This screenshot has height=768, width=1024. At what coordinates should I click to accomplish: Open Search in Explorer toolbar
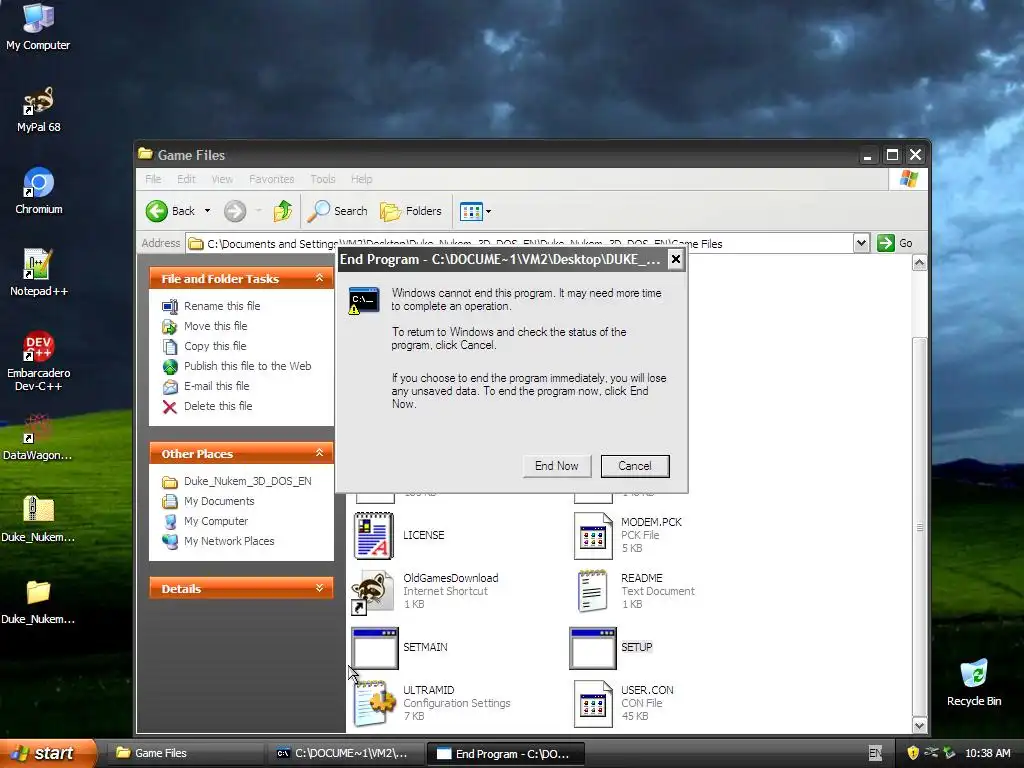pyautogui.click(x=338, y=211)
